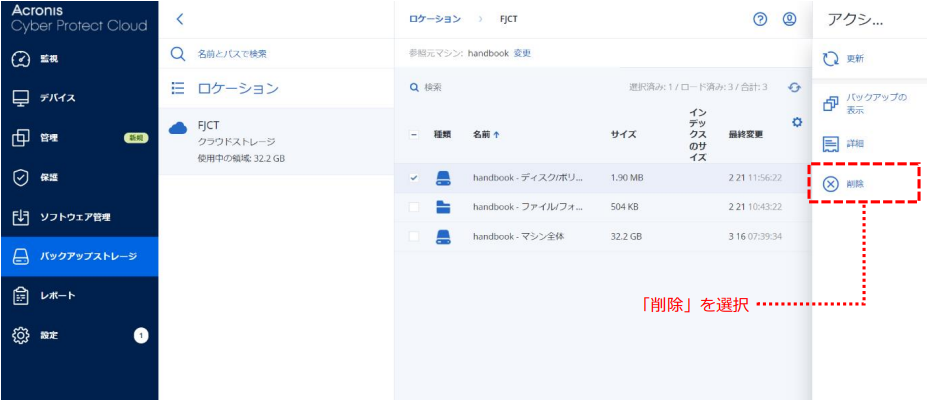Open the column settings gear icon

coord(797,122)
